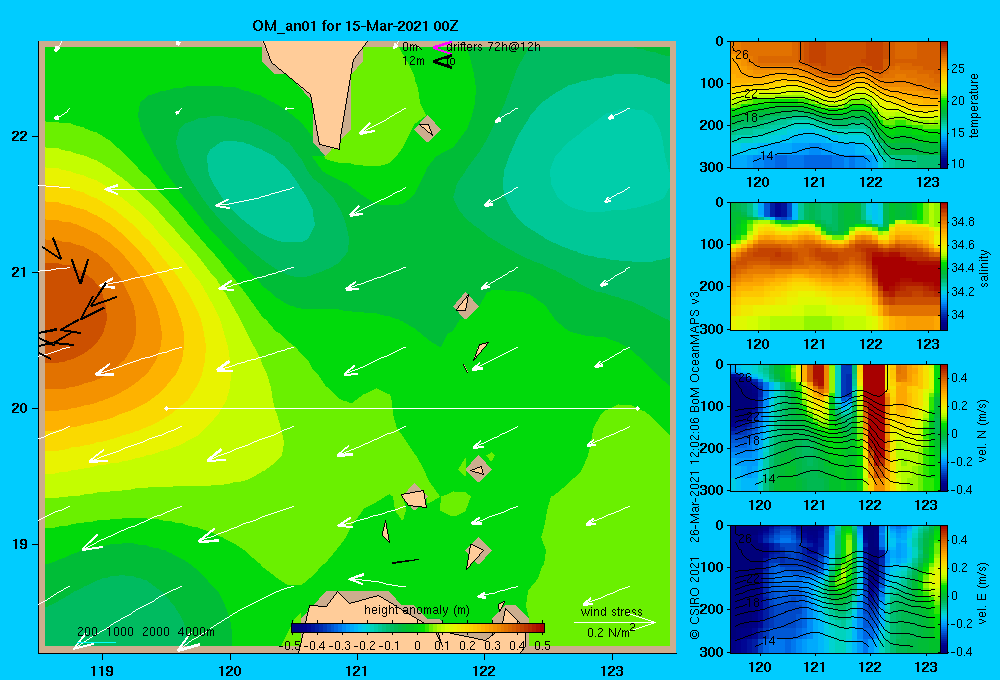Click the vel. N color bar
The image size is (1000, 680).
tap(944, 427)
